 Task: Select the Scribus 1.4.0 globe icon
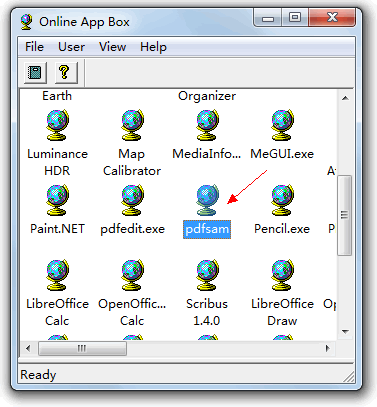click(207, 275)
